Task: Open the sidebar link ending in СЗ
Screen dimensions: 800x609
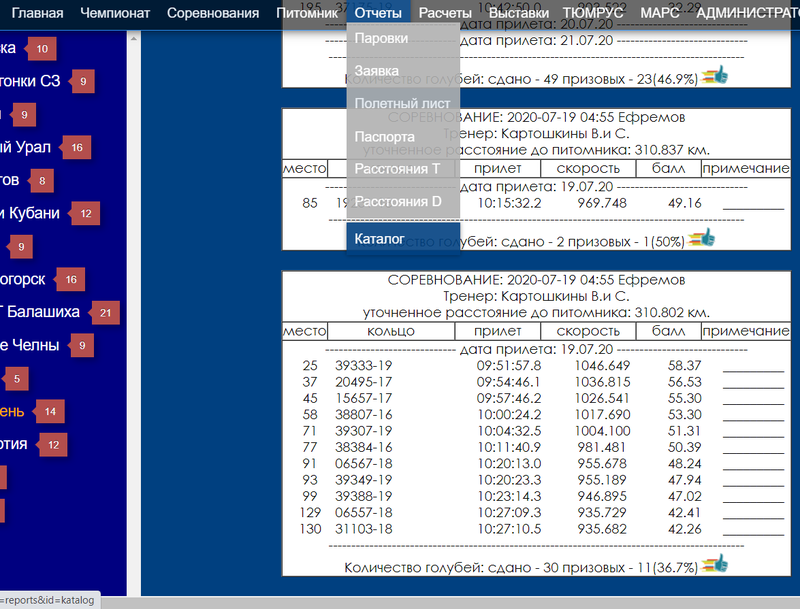Action: 30,81
